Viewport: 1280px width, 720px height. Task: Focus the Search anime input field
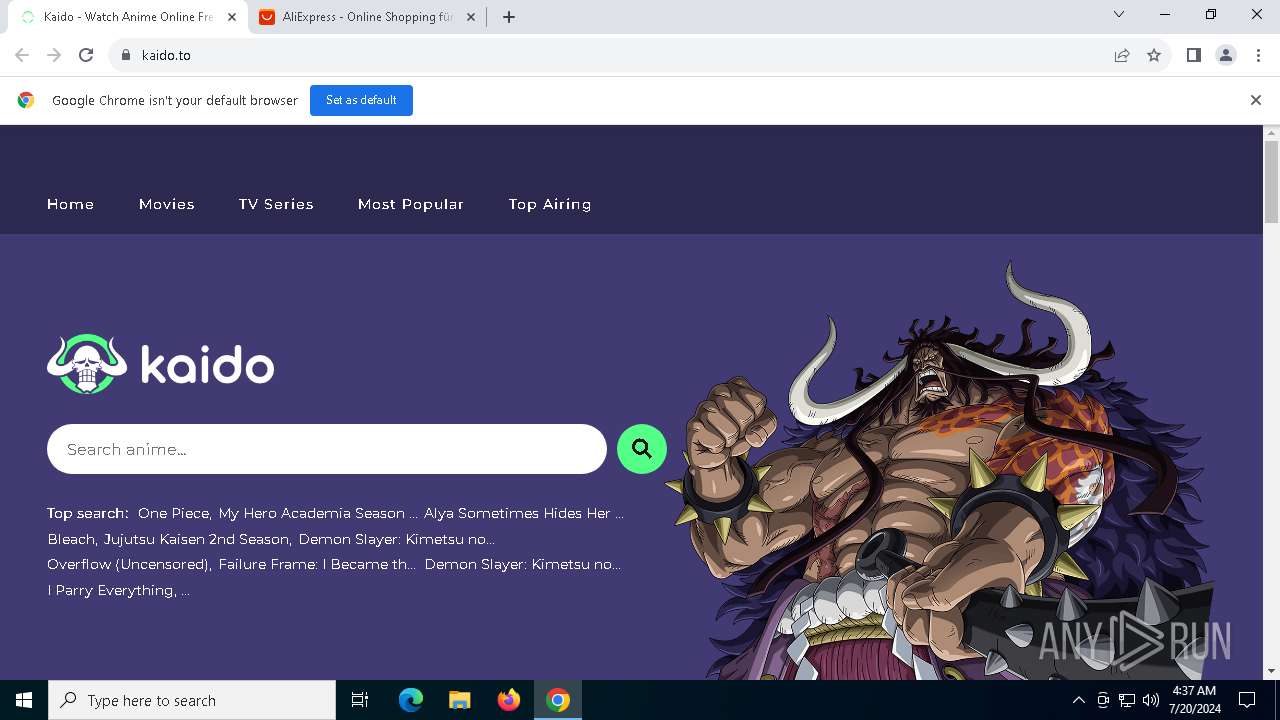pyautogui.click(x=327, y=449)
